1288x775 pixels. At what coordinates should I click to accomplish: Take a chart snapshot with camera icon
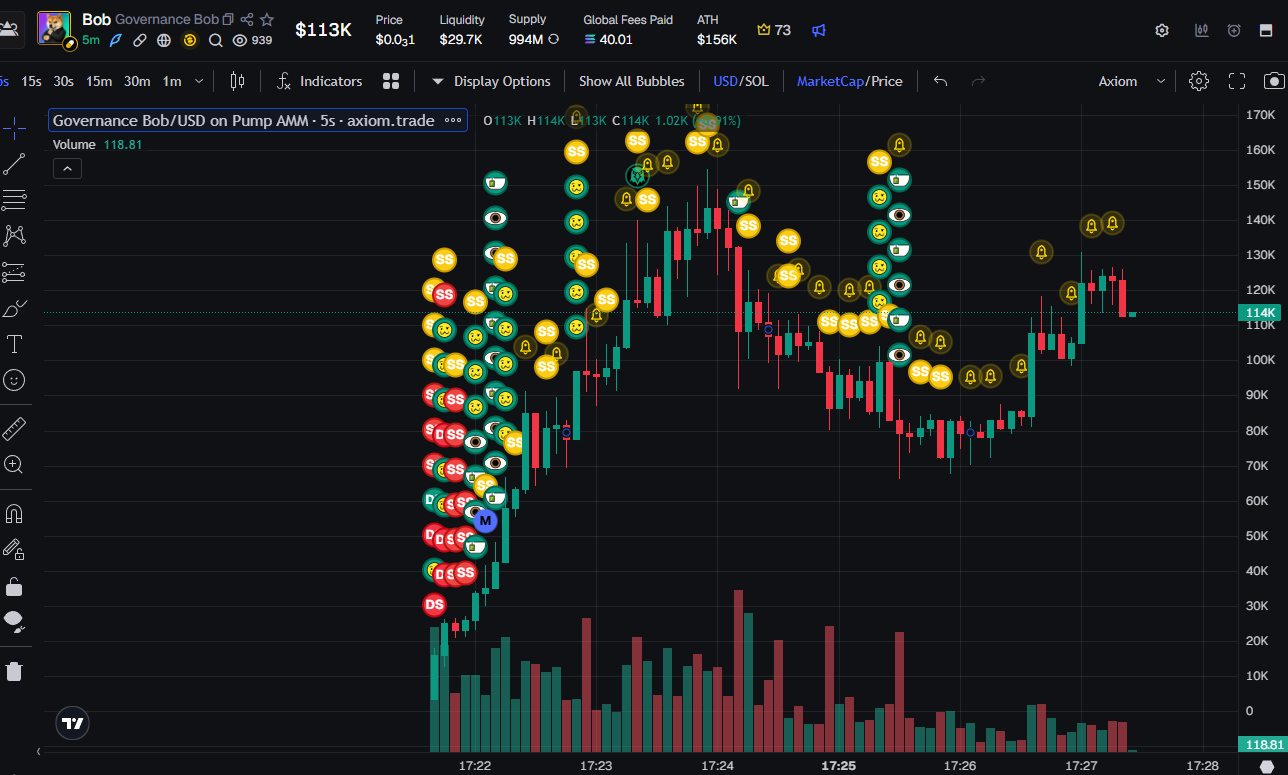pos(1273,81)
